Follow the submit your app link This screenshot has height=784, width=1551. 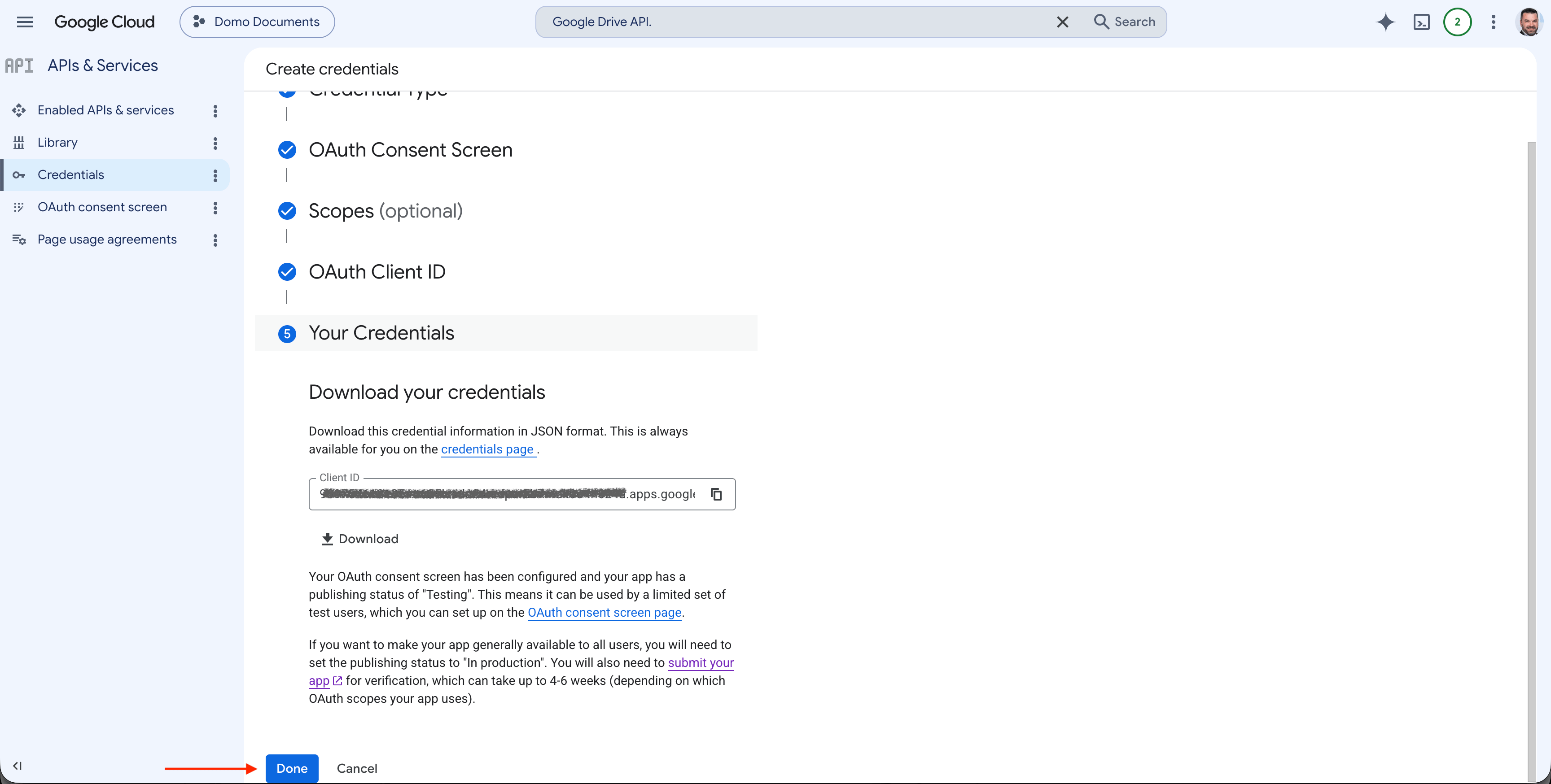click(701, 662)
